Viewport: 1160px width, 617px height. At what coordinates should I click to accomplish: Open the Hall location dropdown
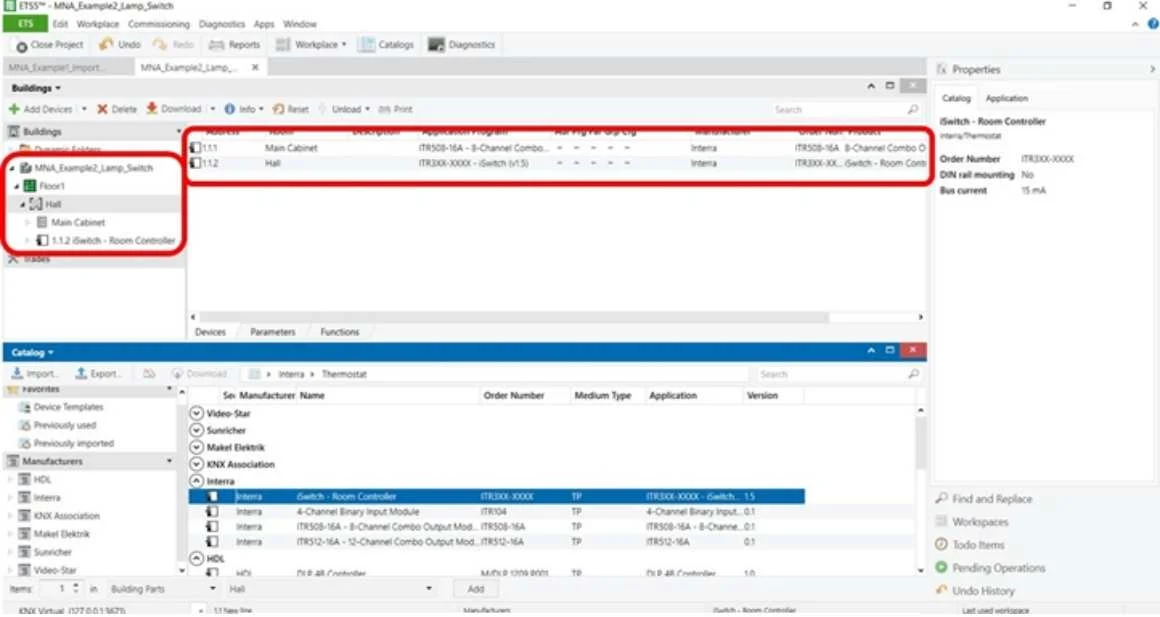(330, 589)
